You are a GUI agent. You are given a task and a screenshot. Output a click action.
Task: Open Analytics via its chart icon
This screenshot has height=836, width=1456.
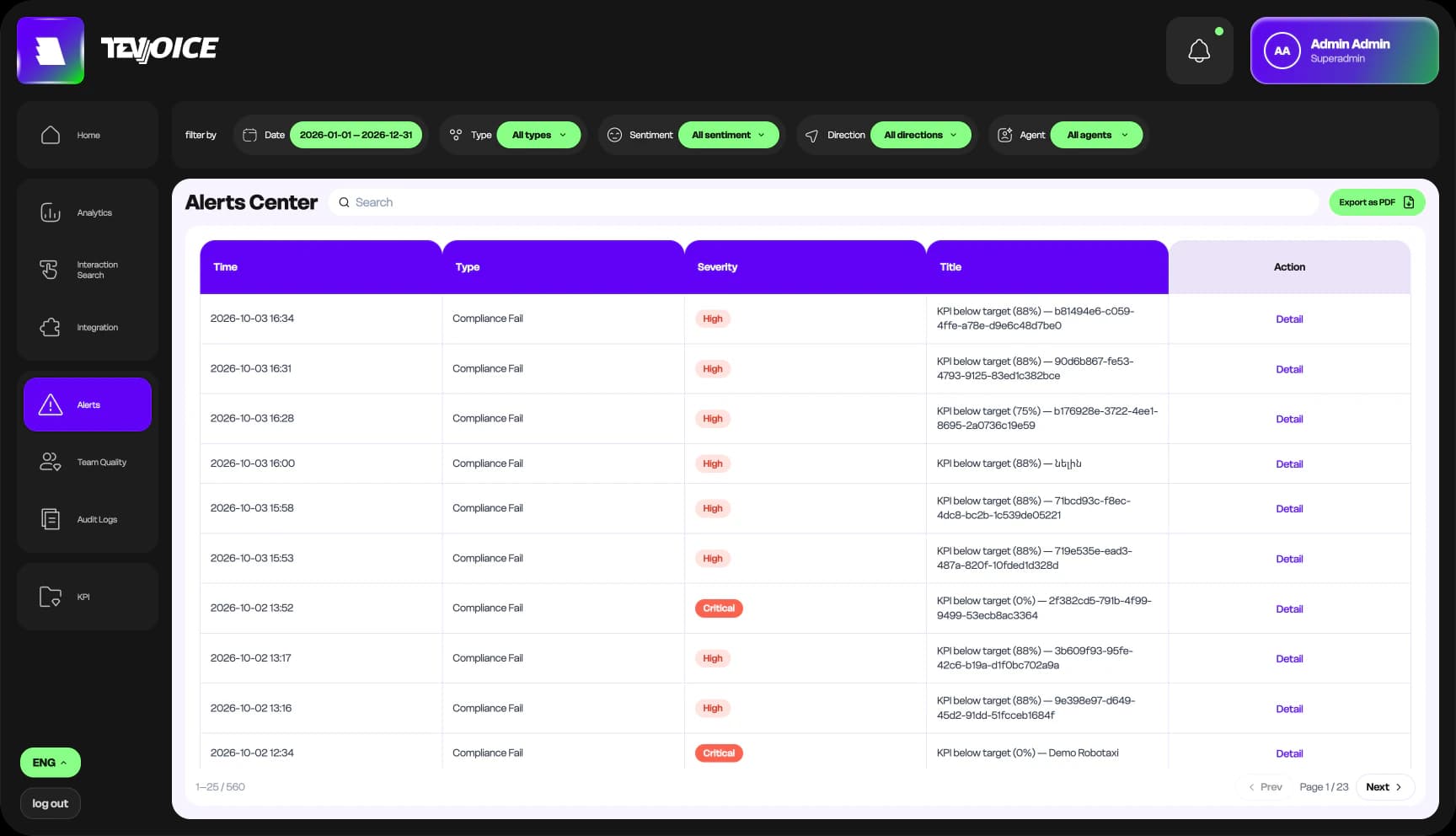point(51,212)
